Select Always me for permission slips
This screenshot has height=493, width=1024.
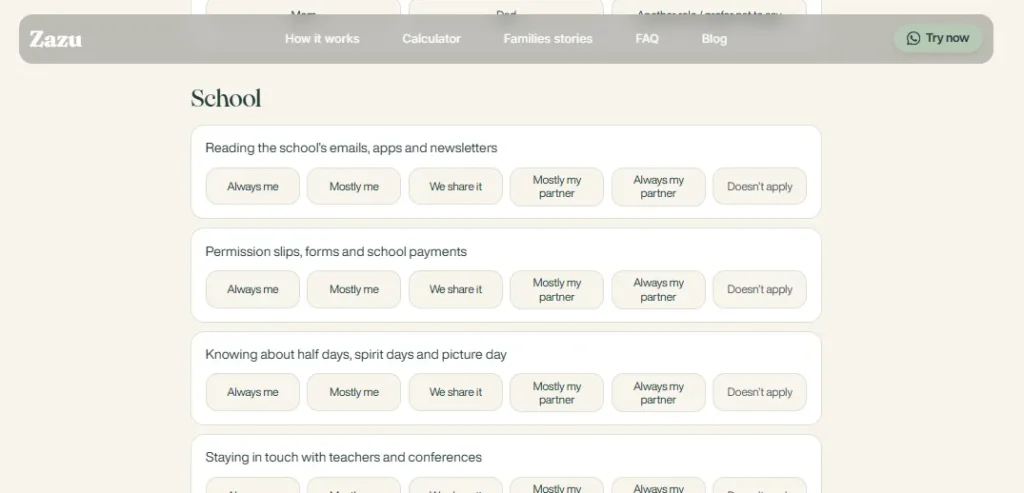tap(253, 289)
